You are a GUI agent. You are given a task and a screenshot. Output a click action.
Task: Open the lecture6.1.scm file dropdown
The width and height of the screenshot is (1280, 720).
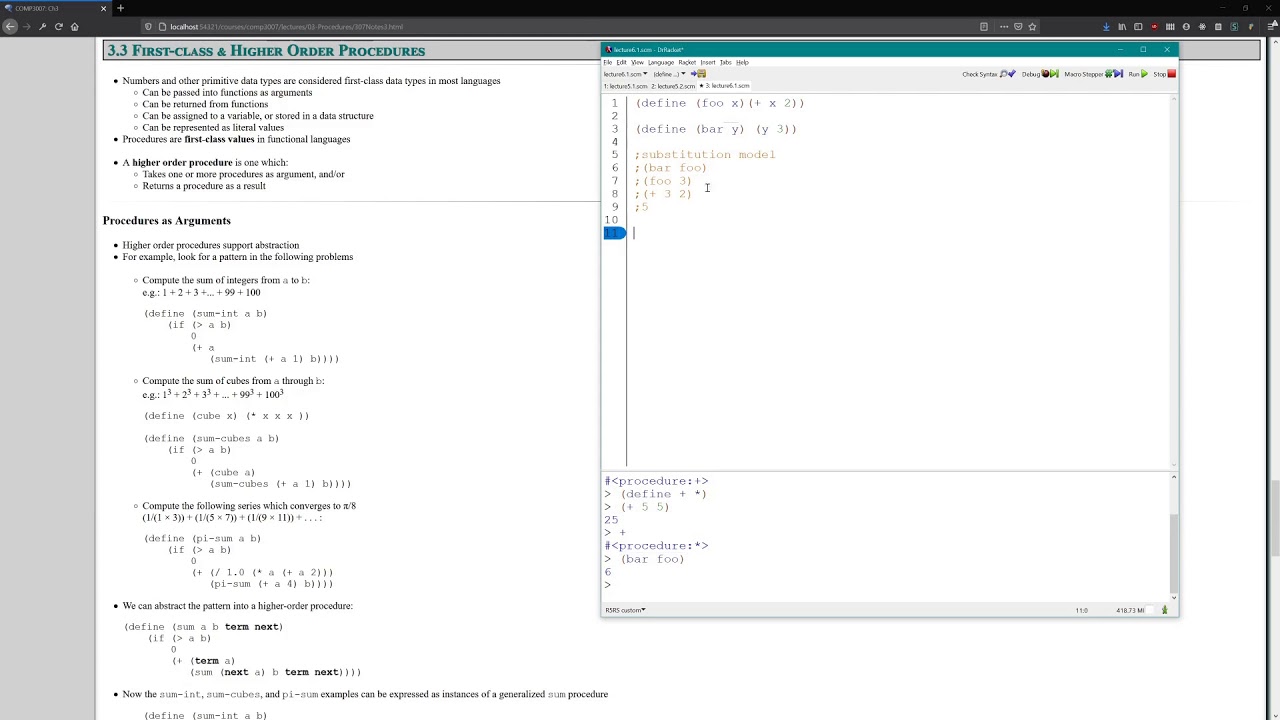click(x=625, y=74)
